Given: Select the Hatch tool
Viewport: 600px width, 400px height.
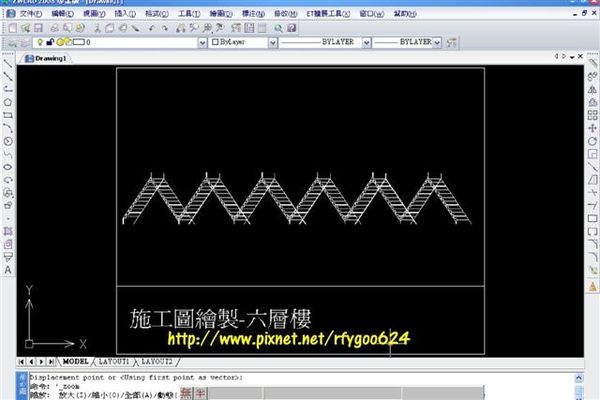Looking at the screenshot, I should click(x=8, y=231).
